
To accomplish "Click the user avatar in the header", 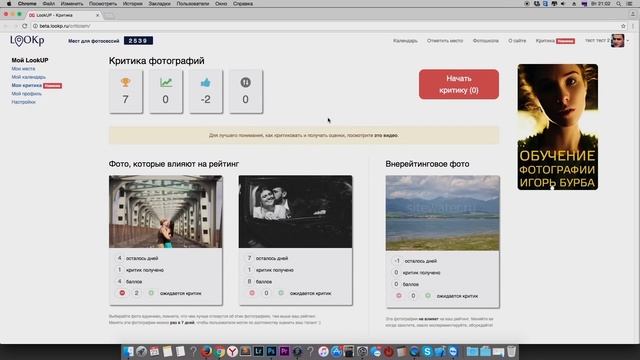I will (x=618, y=41).
